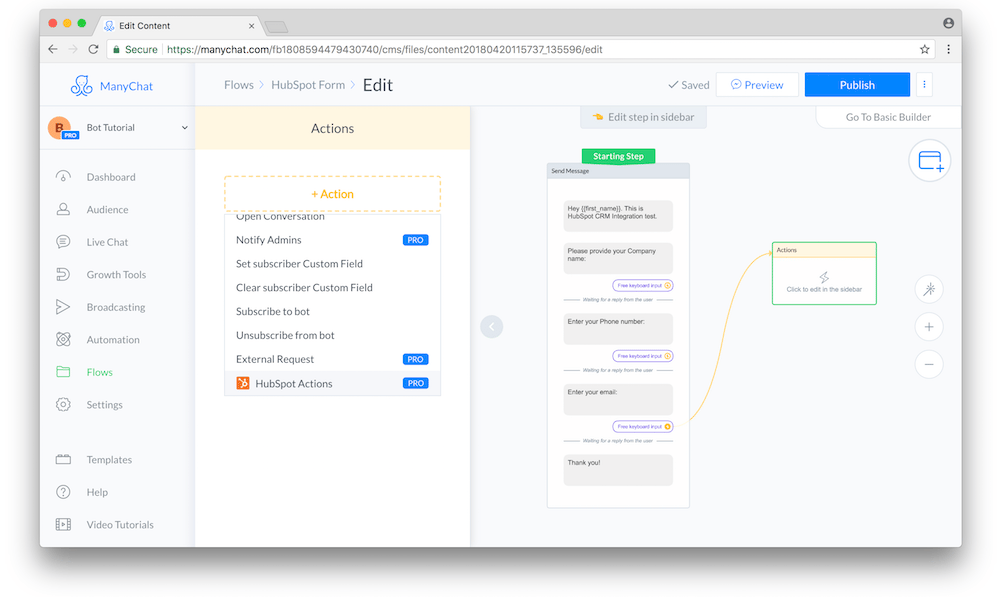Screen dimensions: 1000x597
Task: Click the browser back arrow
Action: (53, 49)
